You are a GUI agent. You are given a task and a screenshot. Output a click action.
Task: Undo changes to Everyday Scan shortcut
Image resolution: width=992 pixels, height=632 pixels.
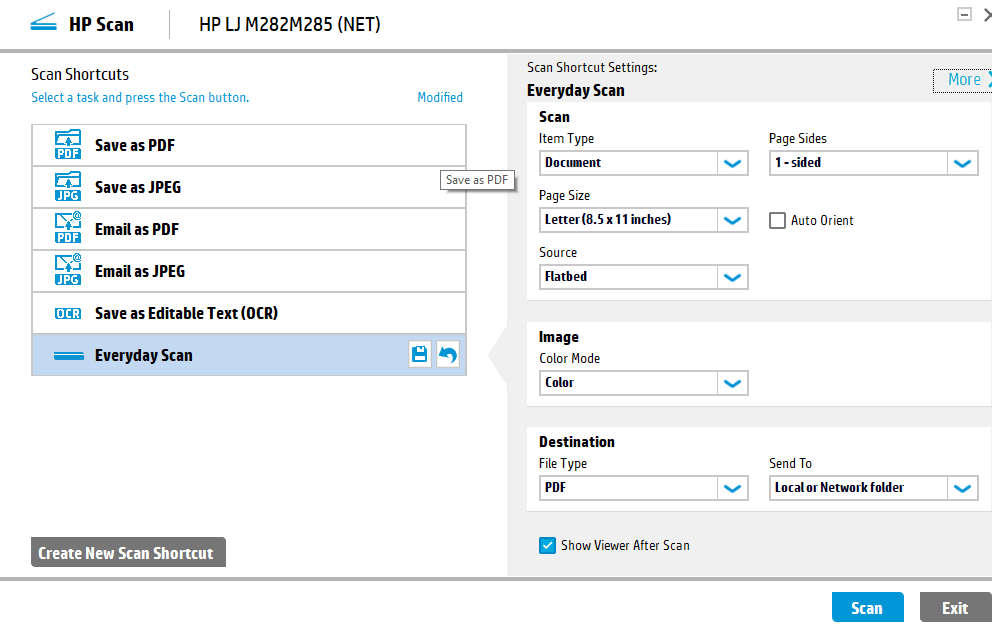click(x=446, y=354)
